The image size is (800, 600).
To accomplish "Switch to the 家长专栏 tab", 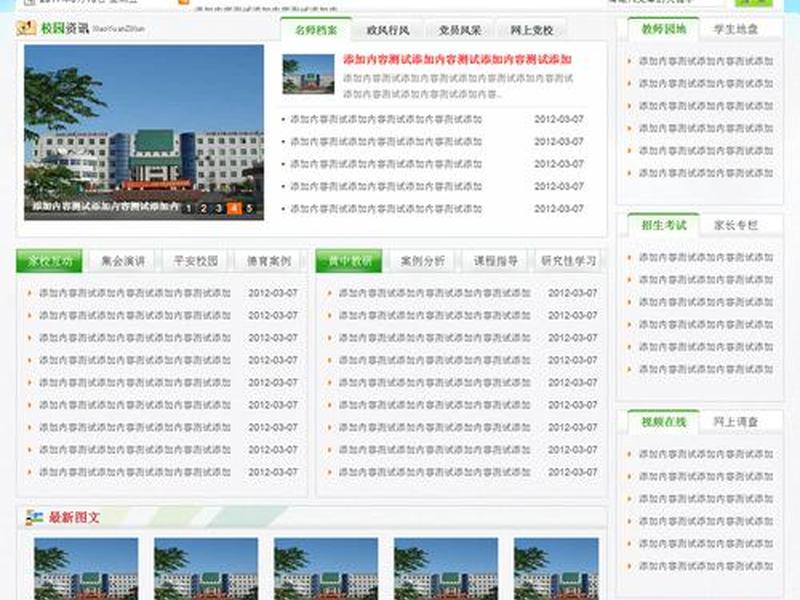I will pyautogui.click(x=735, y=225).
